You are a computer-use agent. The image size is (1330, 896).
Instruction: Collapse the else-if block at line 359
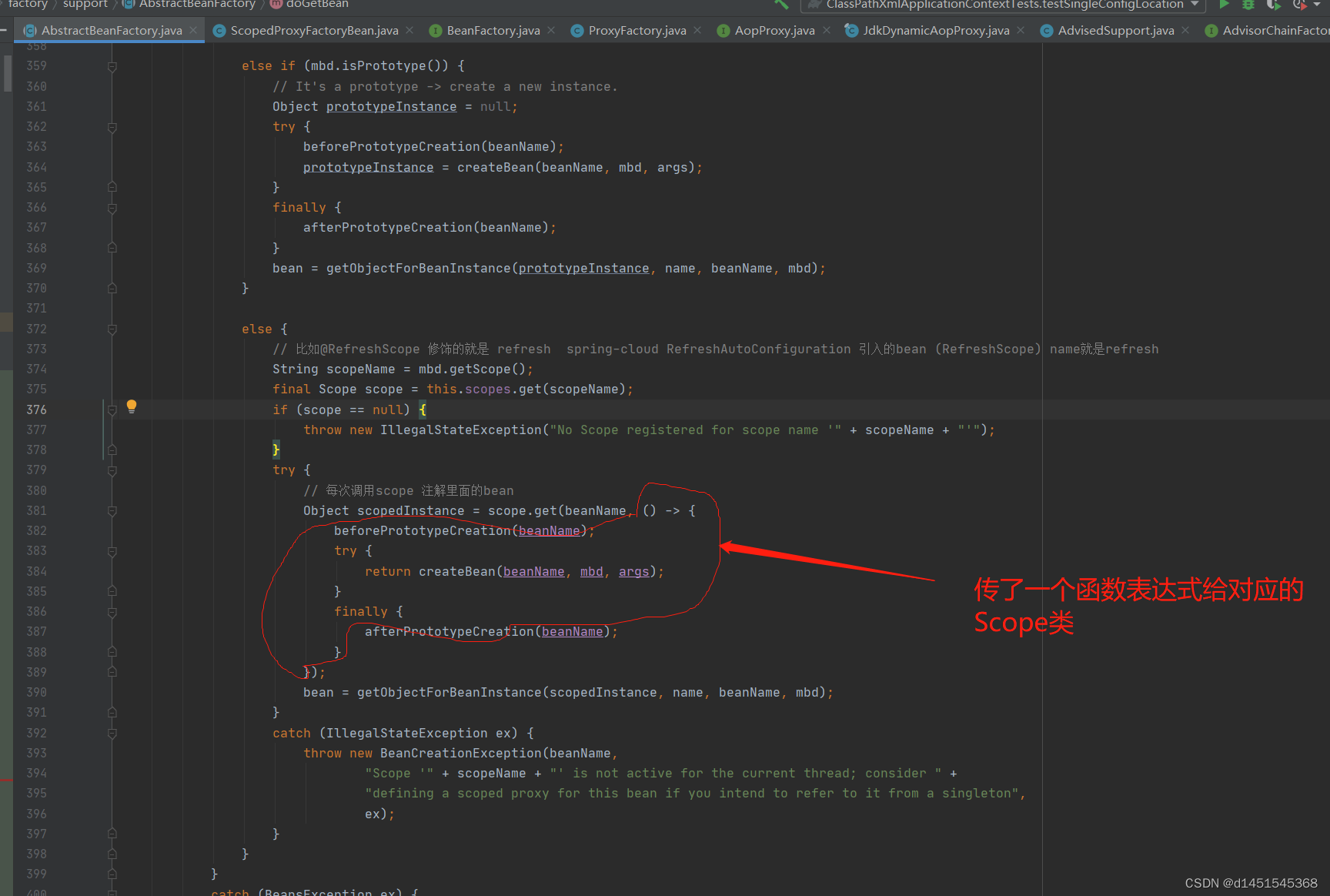pos(112,66)
